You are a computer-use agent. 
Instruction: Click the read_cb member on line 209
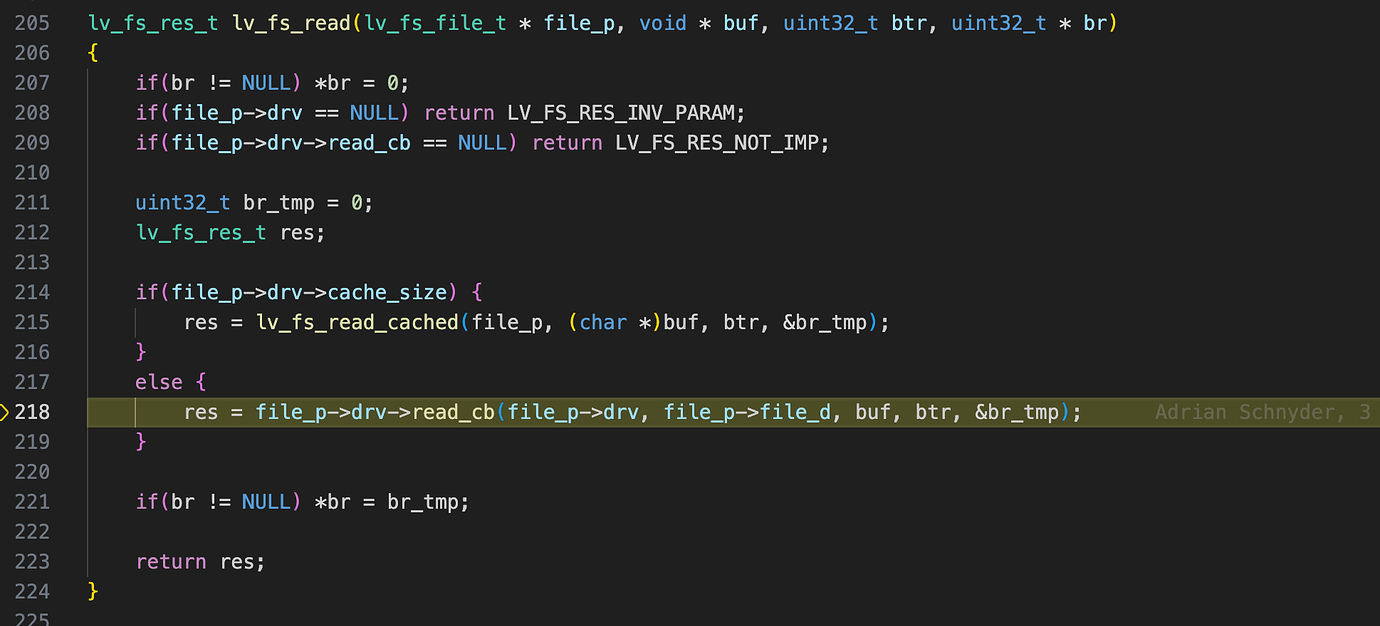coord(370,143)
